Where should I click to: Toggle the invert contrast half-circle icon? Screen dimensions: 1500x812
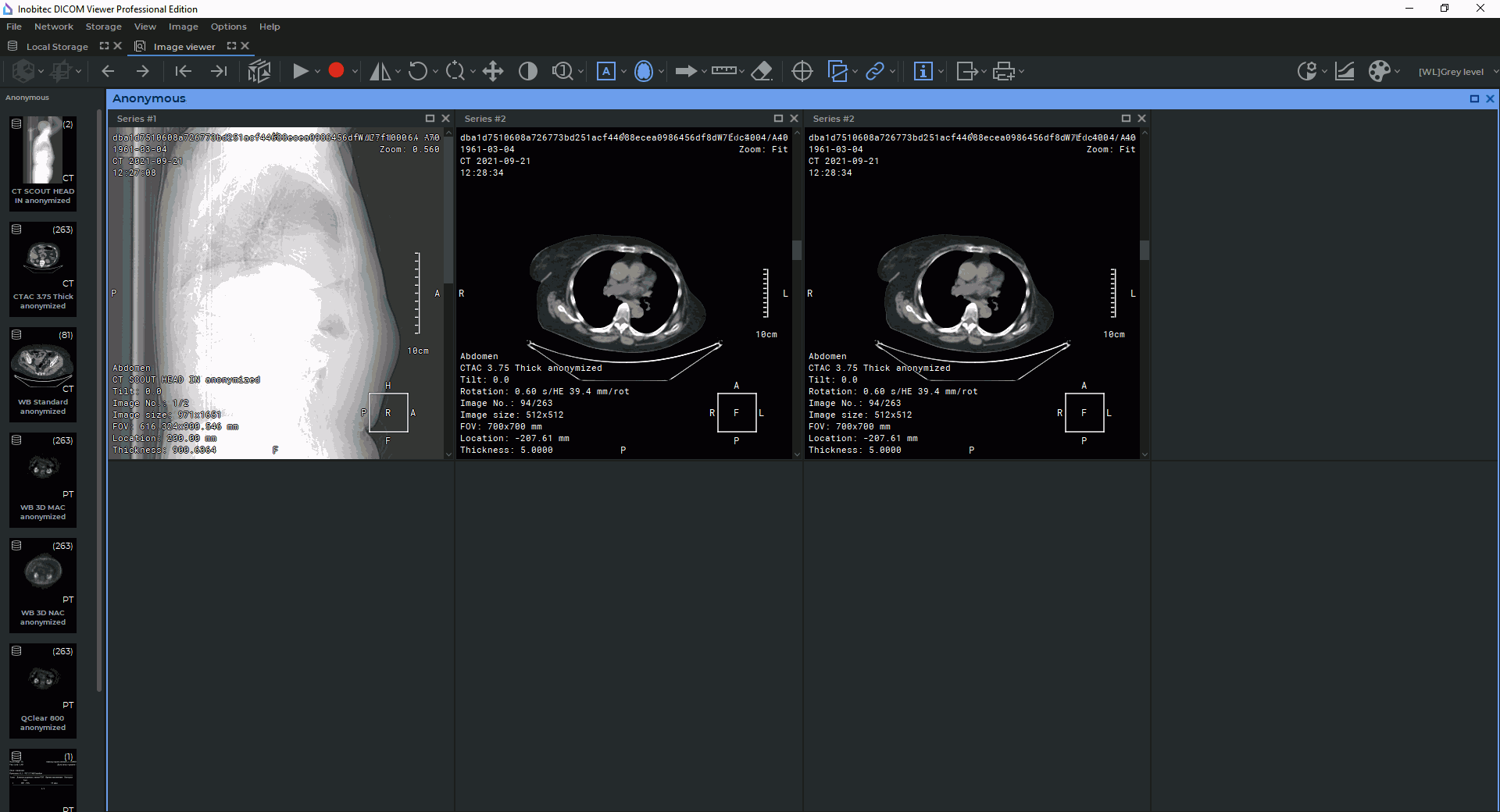pyautogui.click(x=528, y=72)
